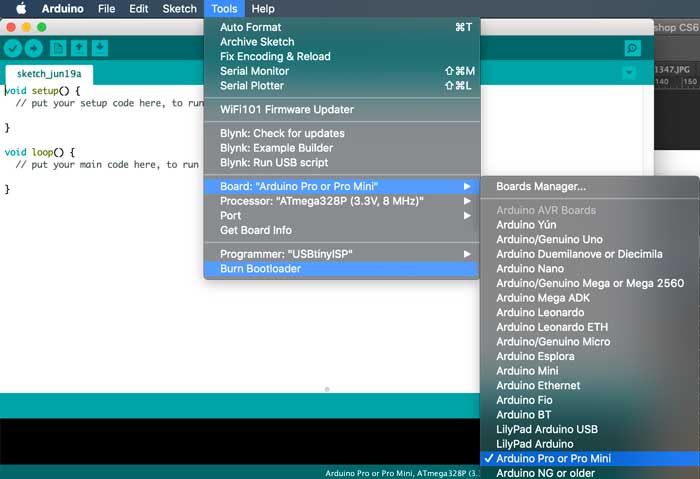Select Arduino Leonardo ETH board

click(x=590, y=327)
